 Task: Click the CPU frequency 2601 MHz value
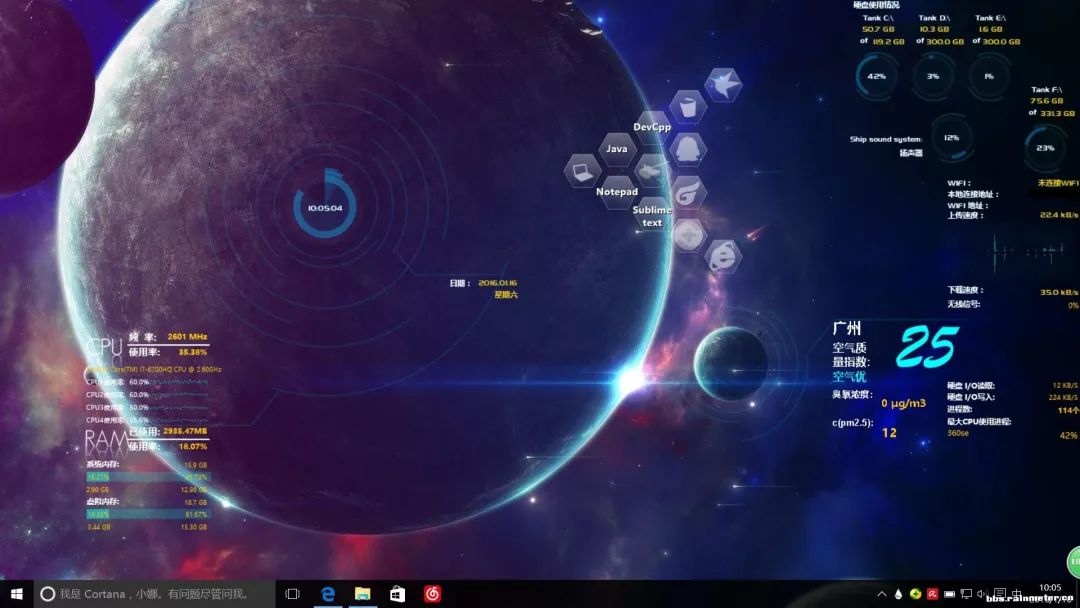[x=187, y=337]
